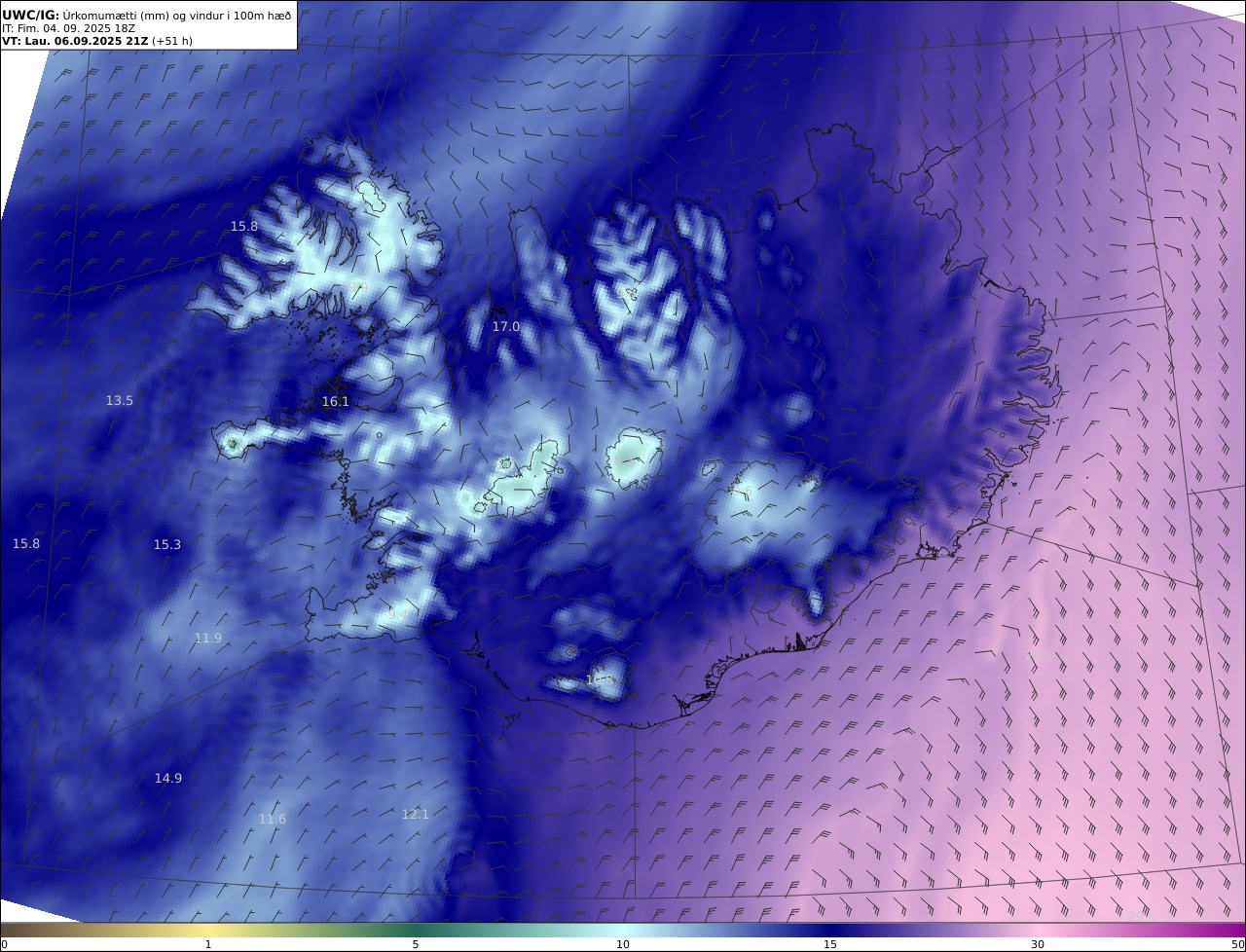Click the 15.8 label beside the 15.3 label
Viewport: 1246px width, 952px height.
pos(26,543)
